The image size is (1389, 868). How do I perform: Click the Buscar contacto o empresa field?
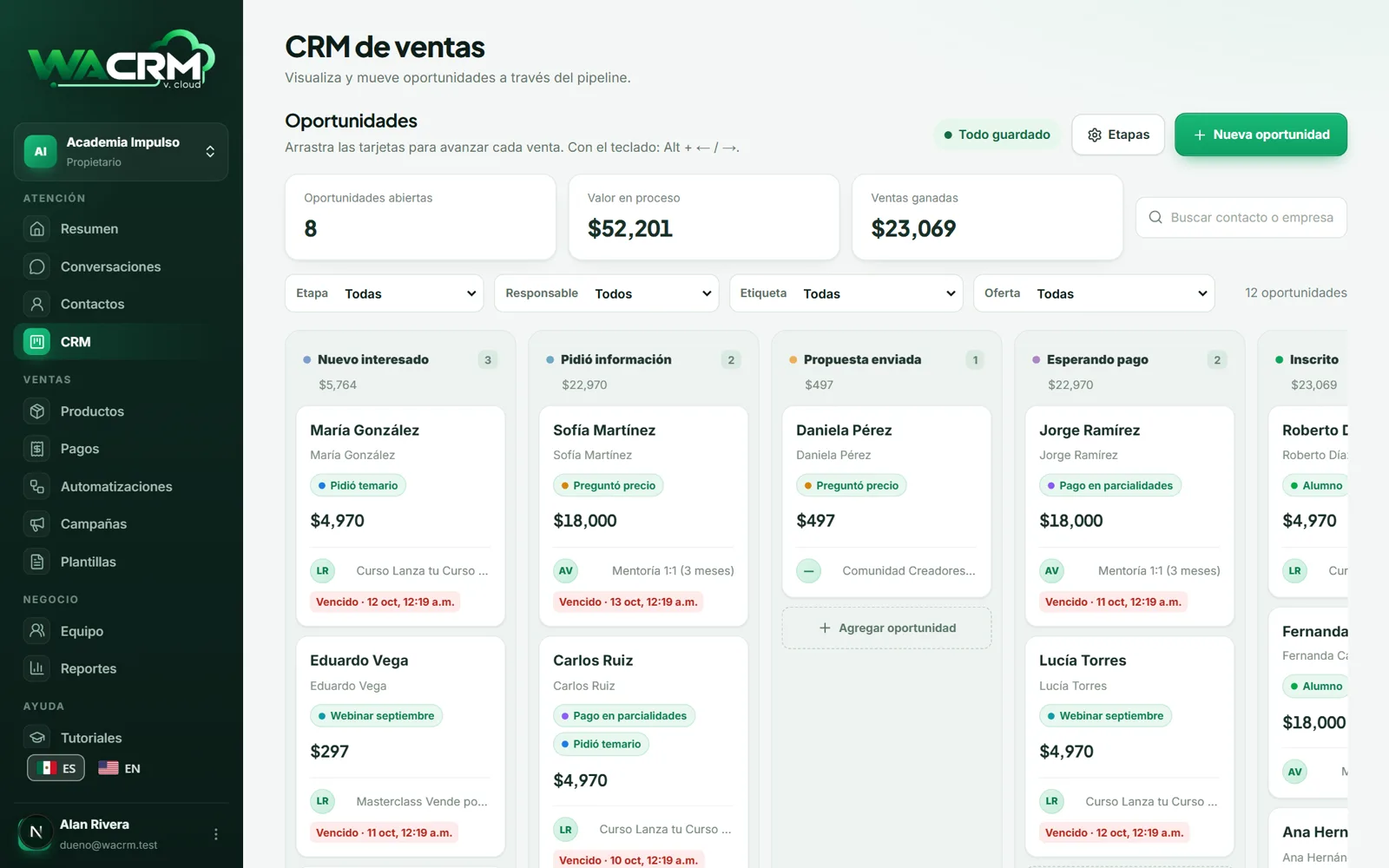[x=1241, y=217]
